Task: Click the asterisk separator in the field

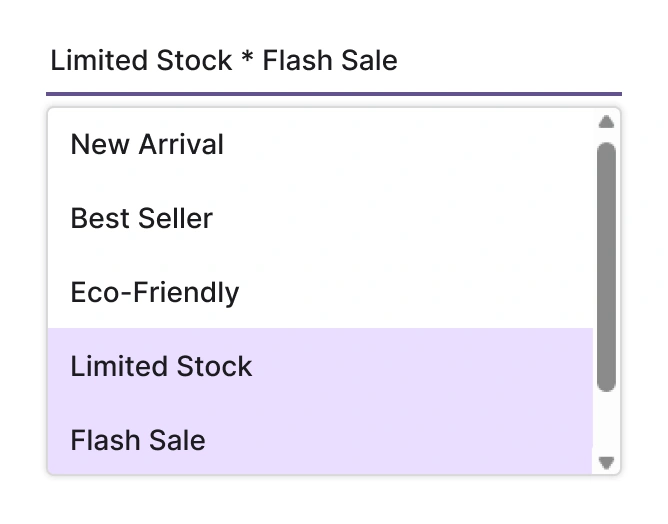Action: (x=247, y=59)
